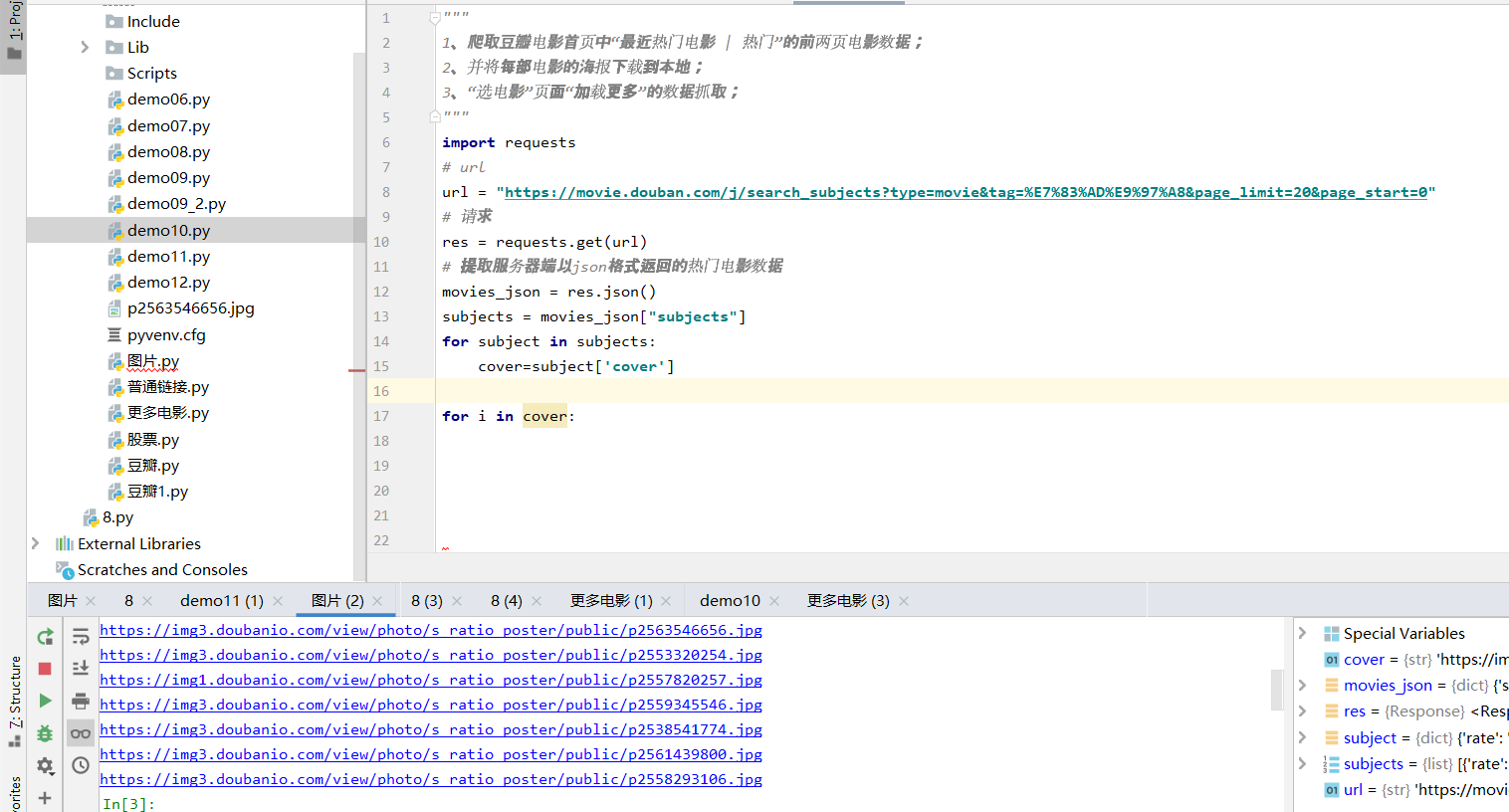Execute current statement with green play icon
Viewport: 1509px width, 812px height.
click(x=45, y=701)
